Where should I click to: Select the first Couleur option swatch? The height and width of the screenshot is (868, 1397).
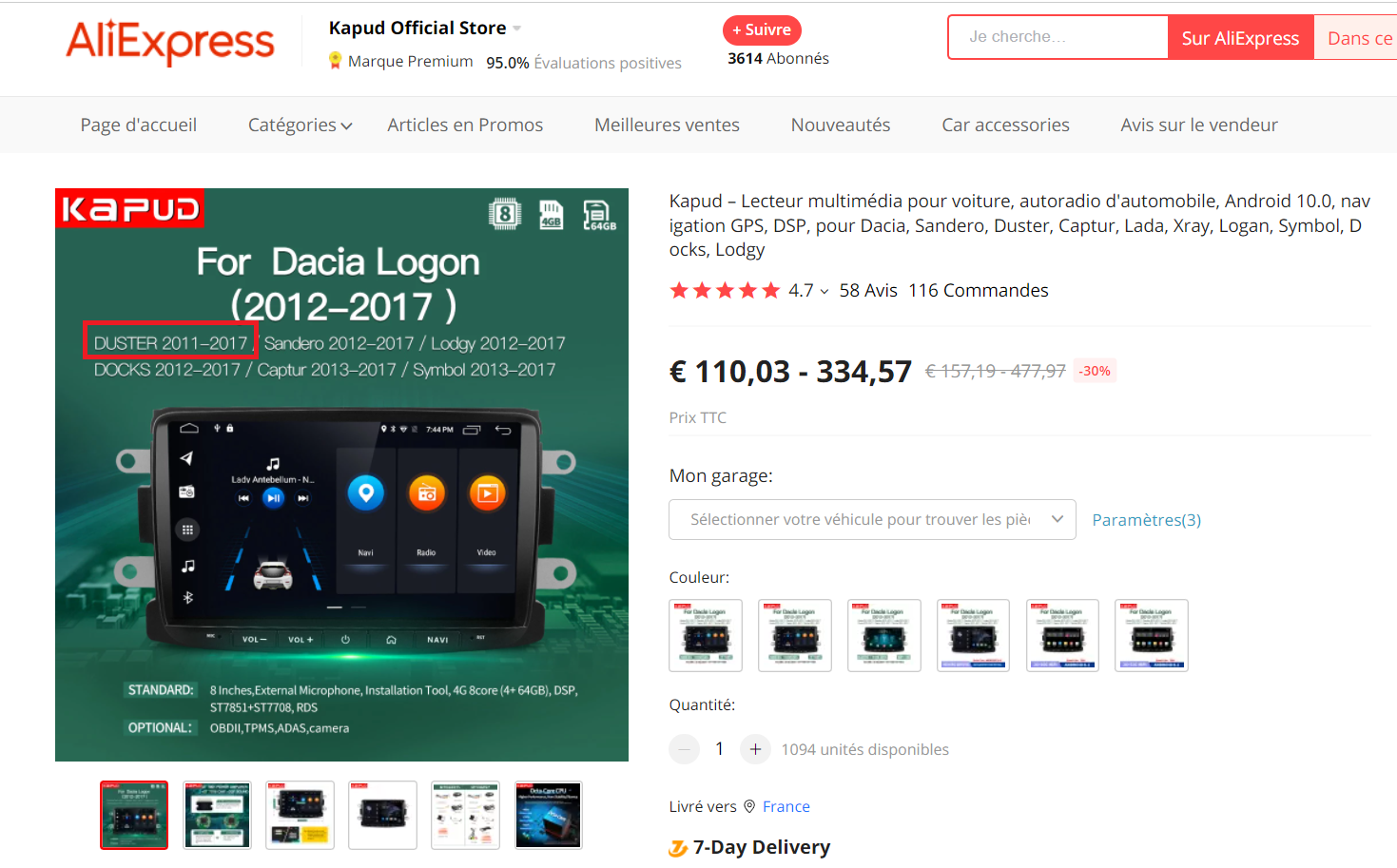click(x=706, y=635)
